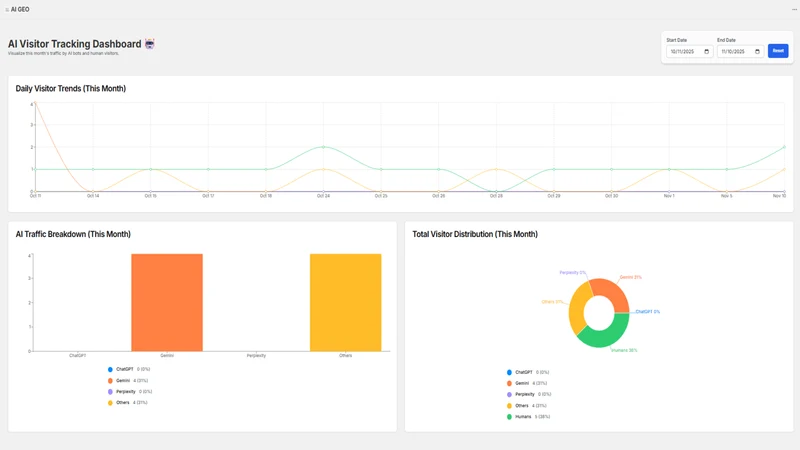Click the Gemini callout label on the donut

(631, 278)
